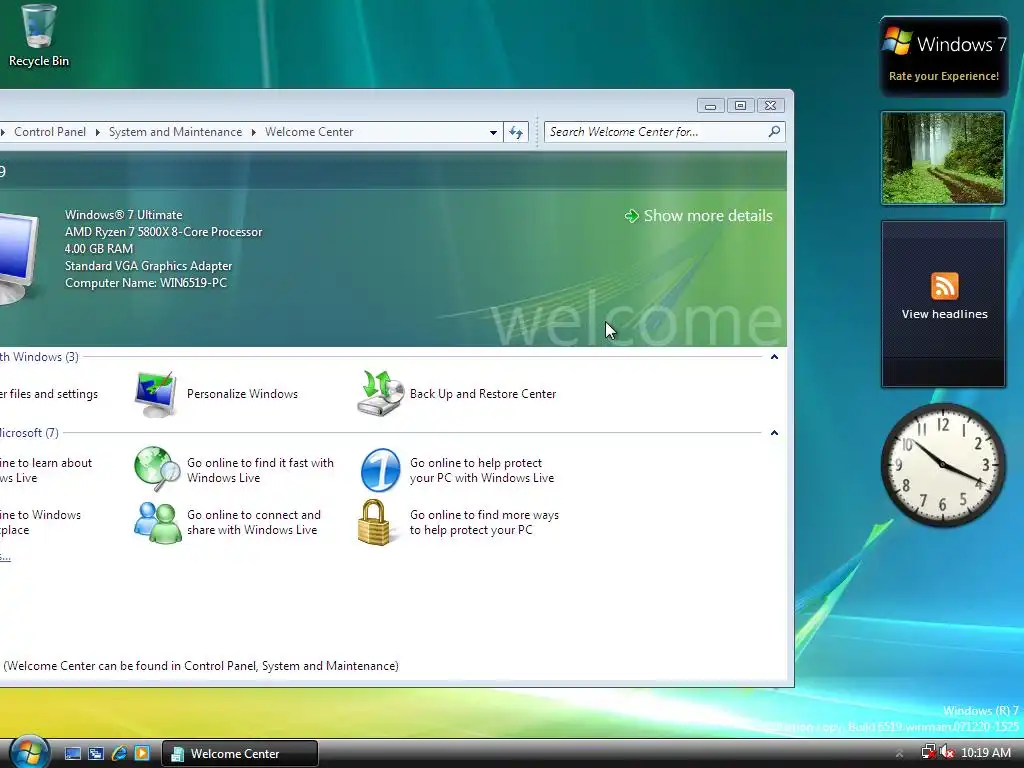Maximize the Welcome Center window

pyautogui.click(x=740, y=106)
